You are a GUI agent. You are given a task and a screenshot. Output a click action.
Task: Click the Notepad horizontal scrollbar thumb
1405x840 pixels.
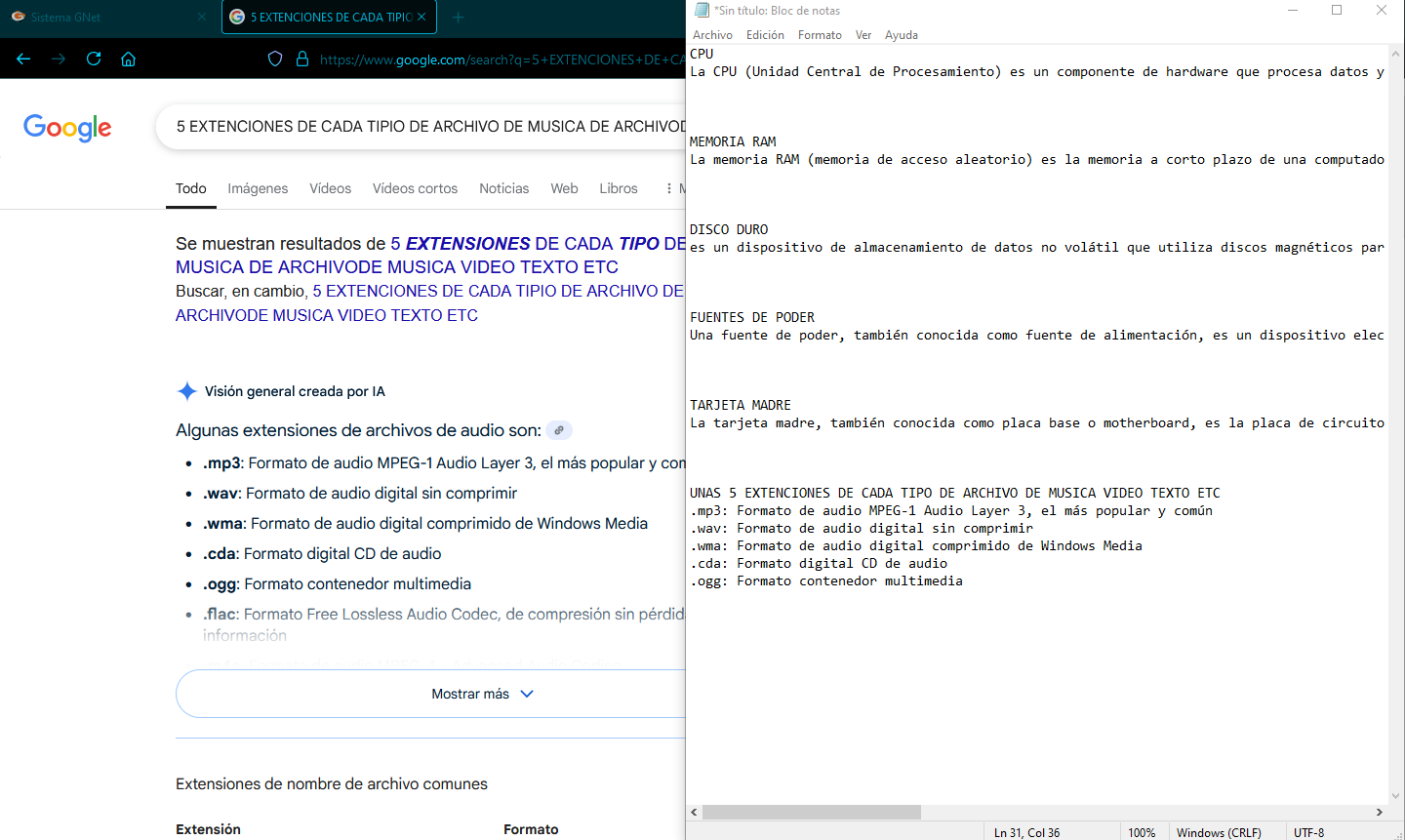(812, 812)
